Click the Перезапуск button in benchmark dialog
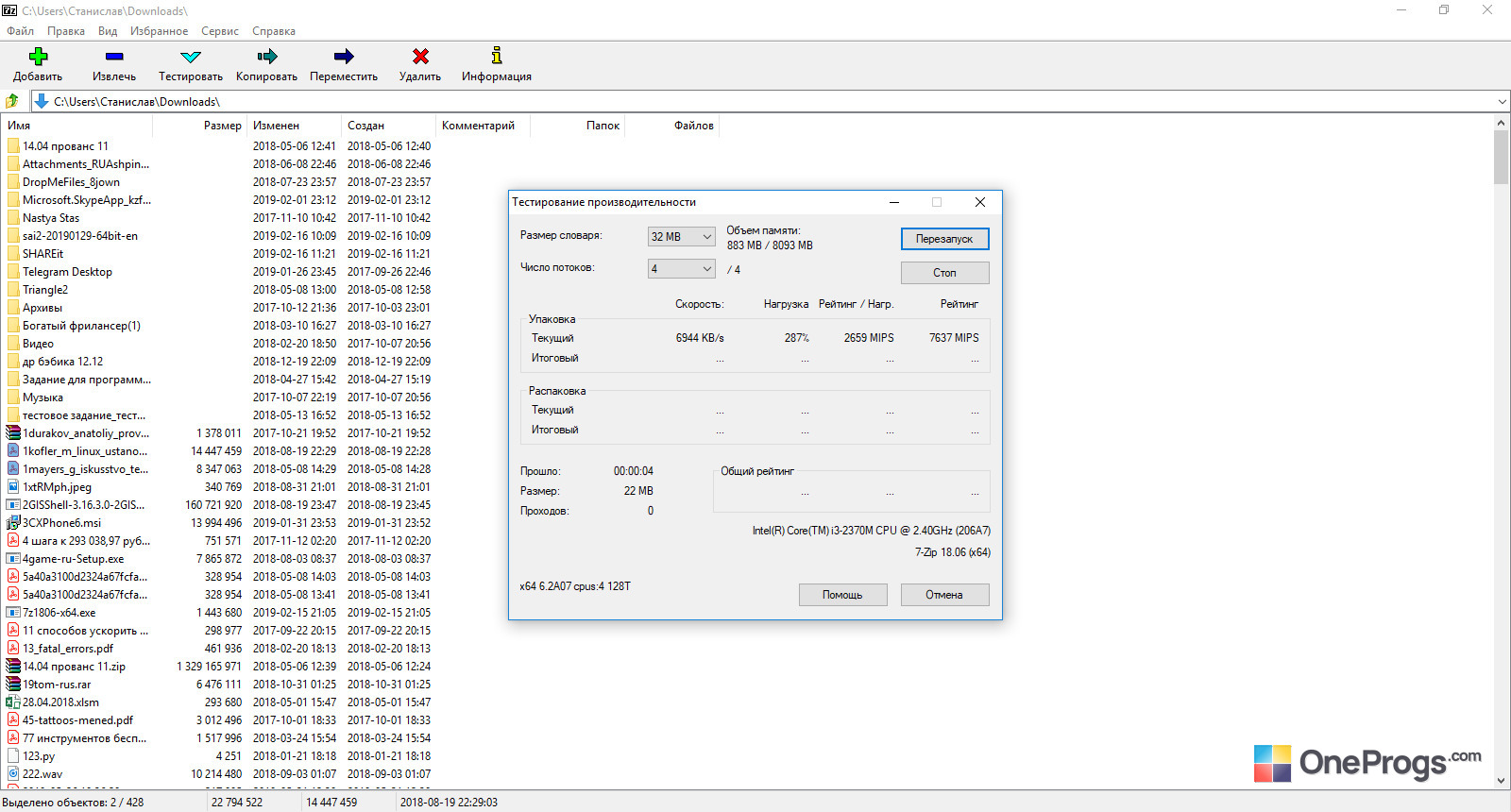This screenshot has width=1511, height=812. (x=944, y=239)
